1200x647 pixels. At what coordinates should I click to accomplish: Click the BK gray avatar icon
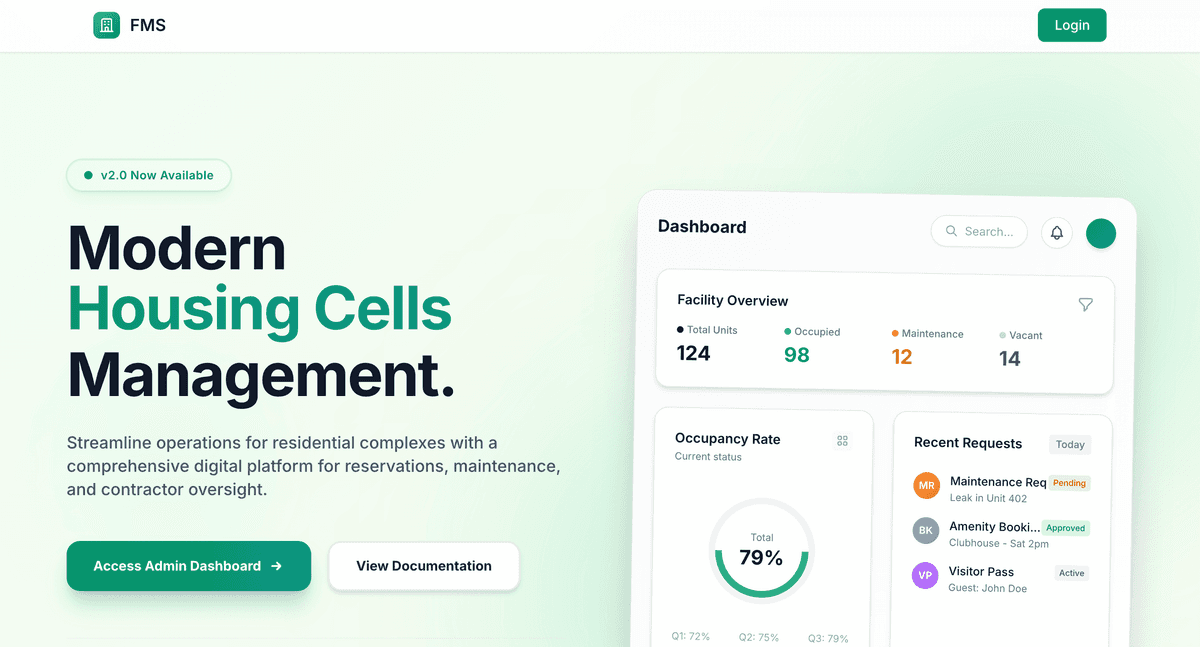926,531
